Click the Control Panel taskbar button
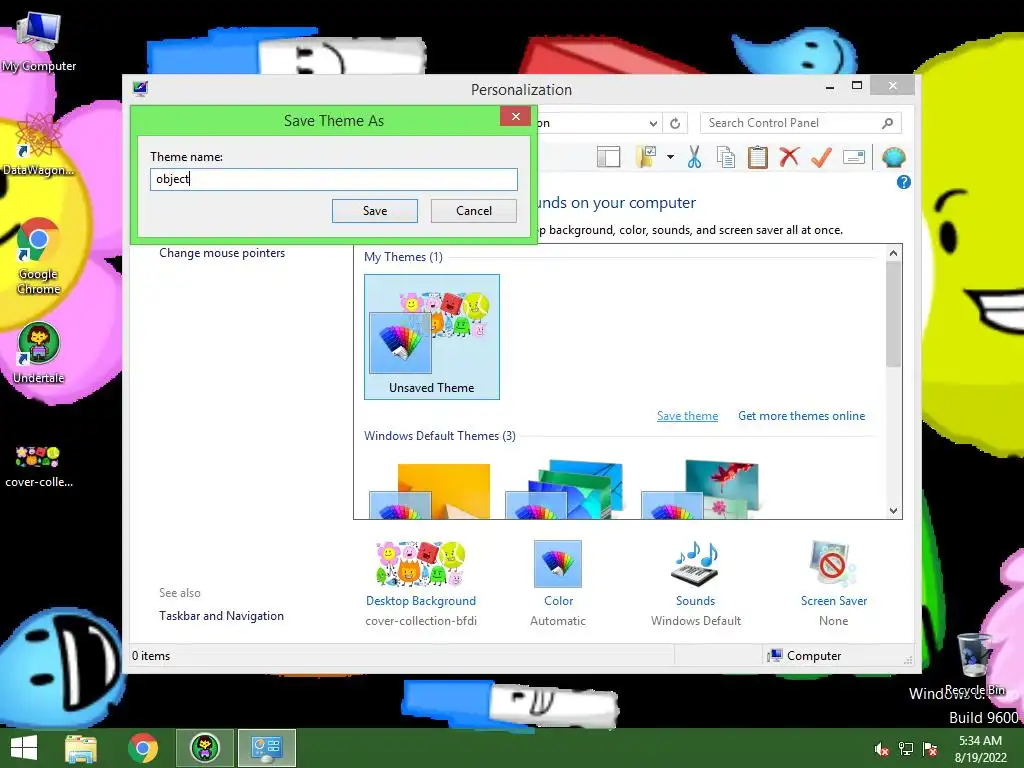The image size is (1024, 768). point(266,748)
